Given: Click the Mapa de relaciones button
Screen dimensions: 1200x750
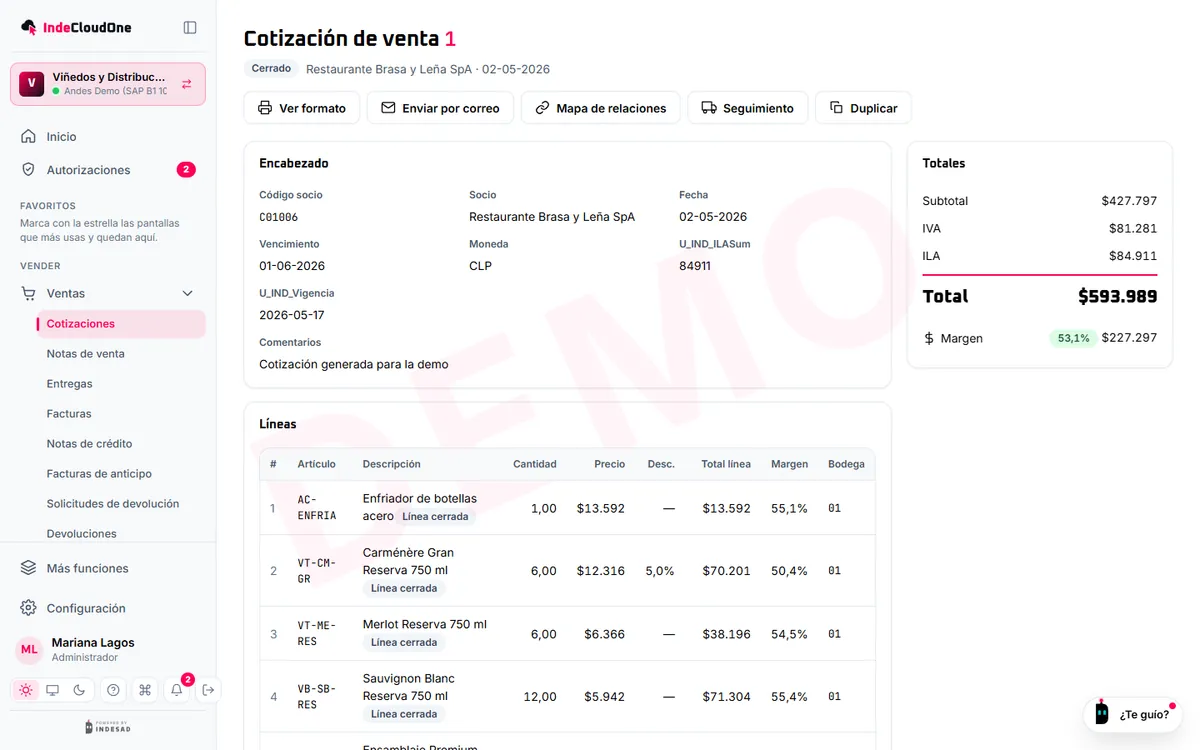Looking at the screenshot, I should [600, 108].
